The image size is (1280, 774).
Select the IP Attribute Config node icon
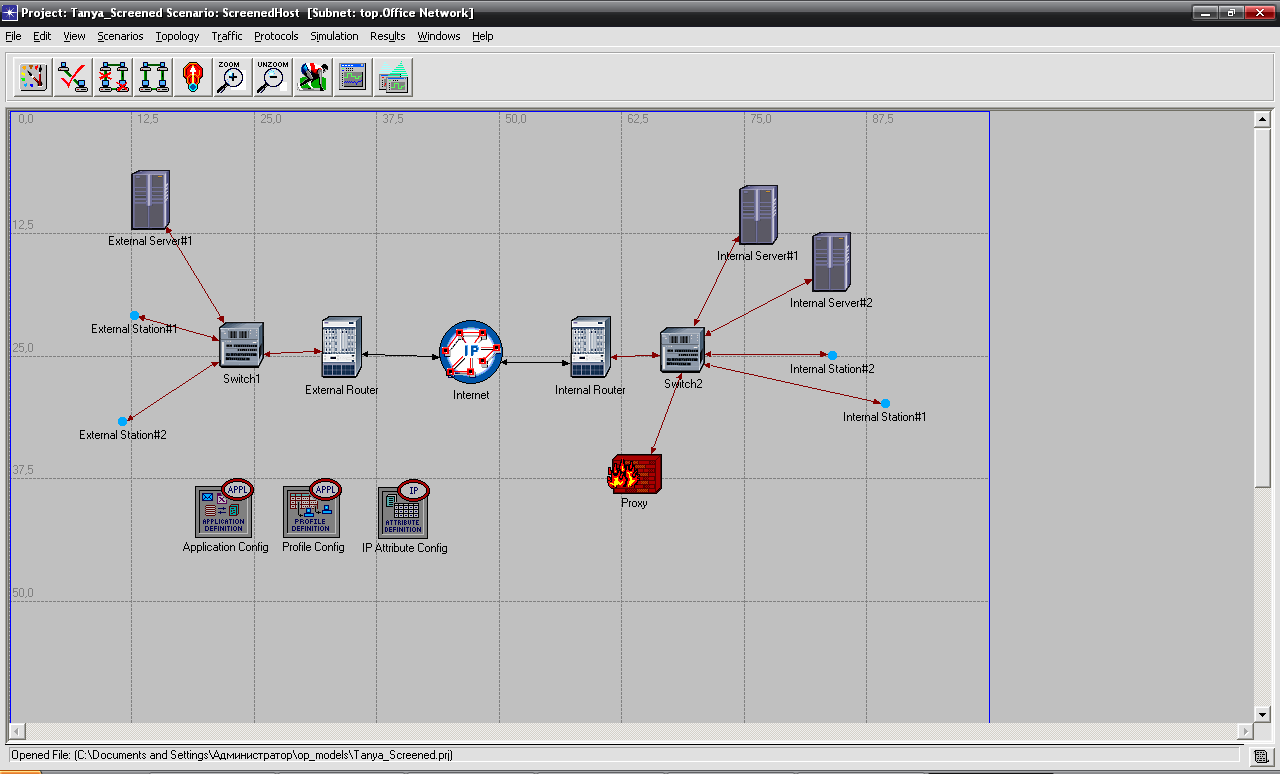[x=404, y=508]
